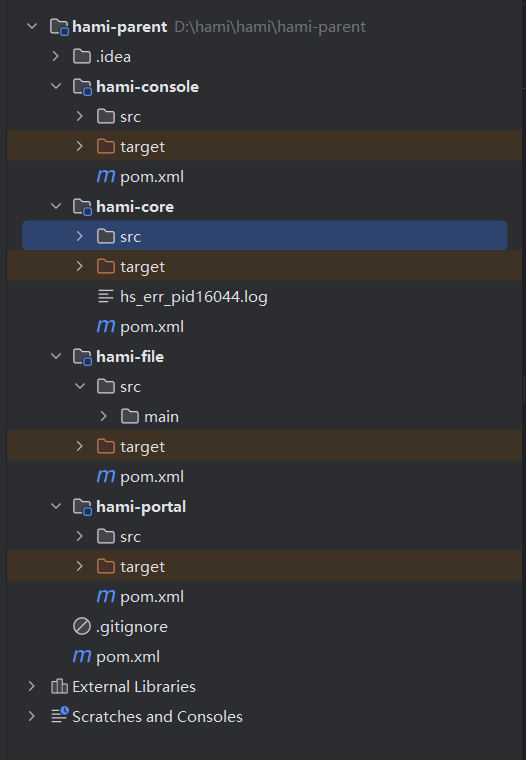
Task: Collapse the src folder under hami-file
Action: coord(80,386)
